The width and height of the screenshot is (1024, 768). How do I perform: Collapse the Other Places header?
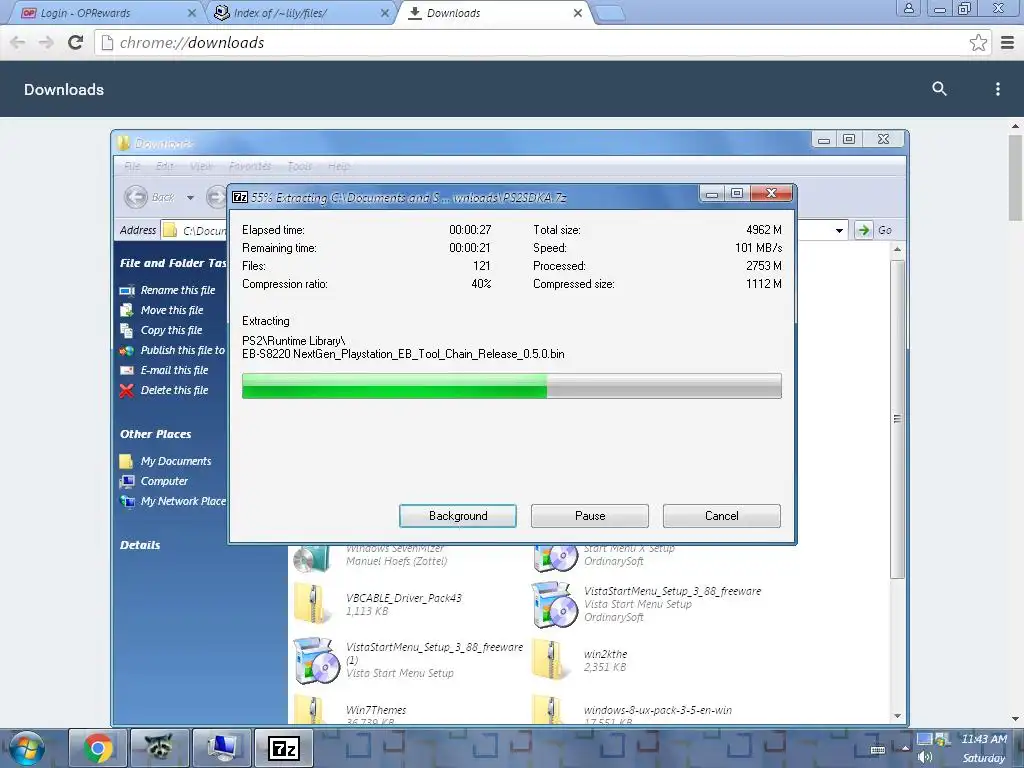[155, 434]
